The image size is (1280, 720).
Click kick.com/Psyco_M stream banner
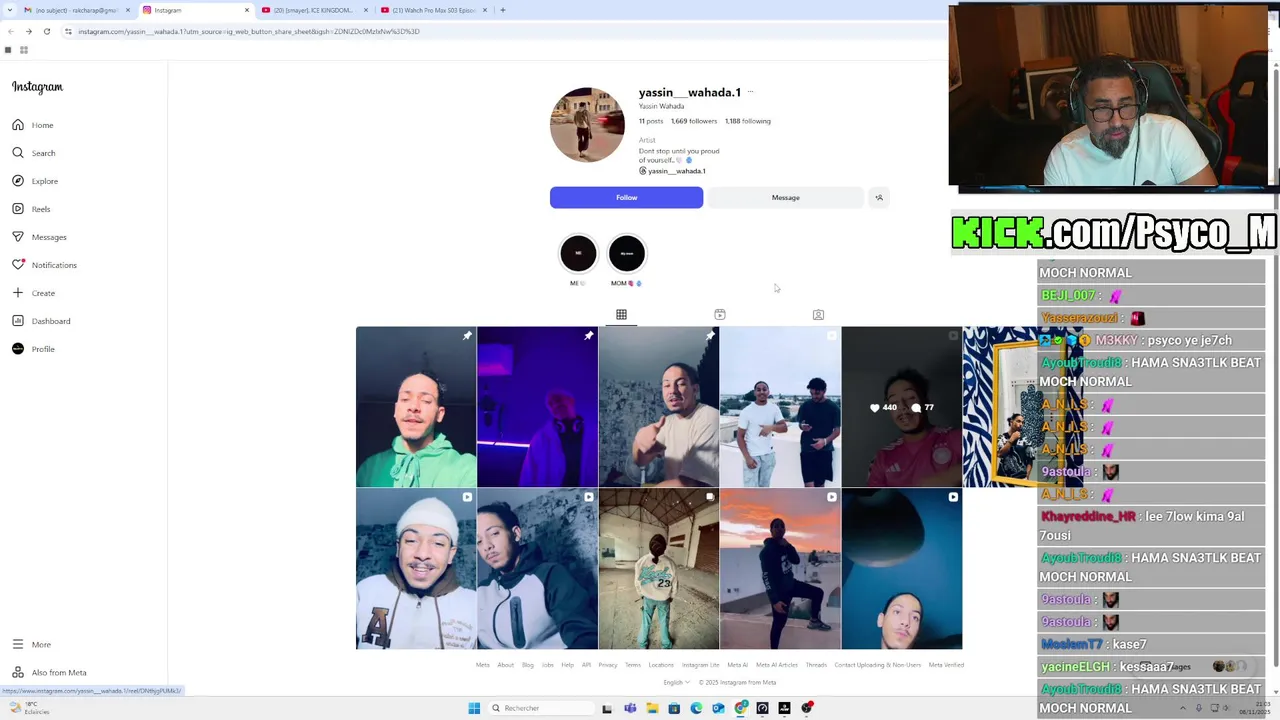(x=1114, y=232)
